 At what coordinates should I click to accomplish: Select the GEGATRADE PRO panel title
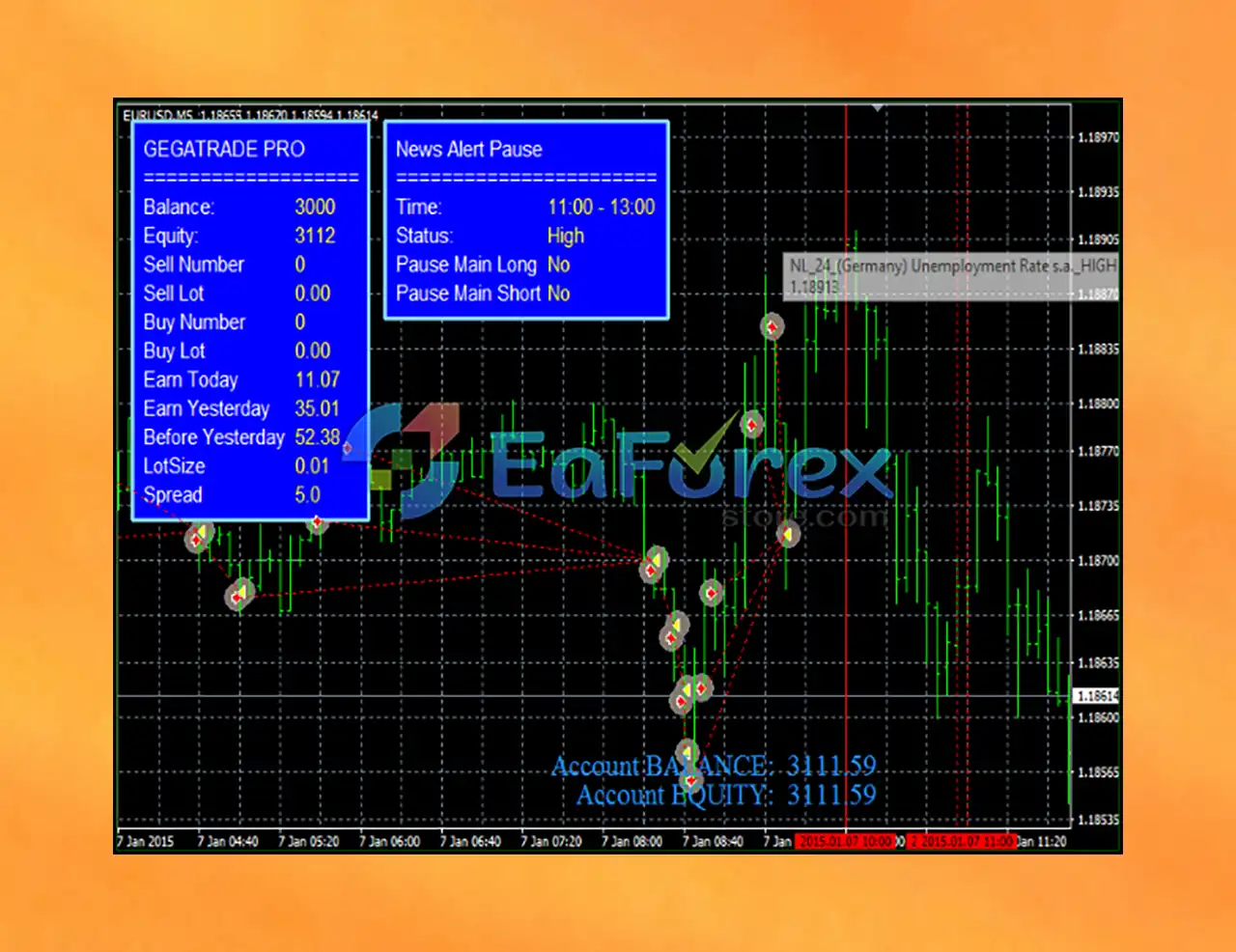pyautogui.click(x=224, y=149)
